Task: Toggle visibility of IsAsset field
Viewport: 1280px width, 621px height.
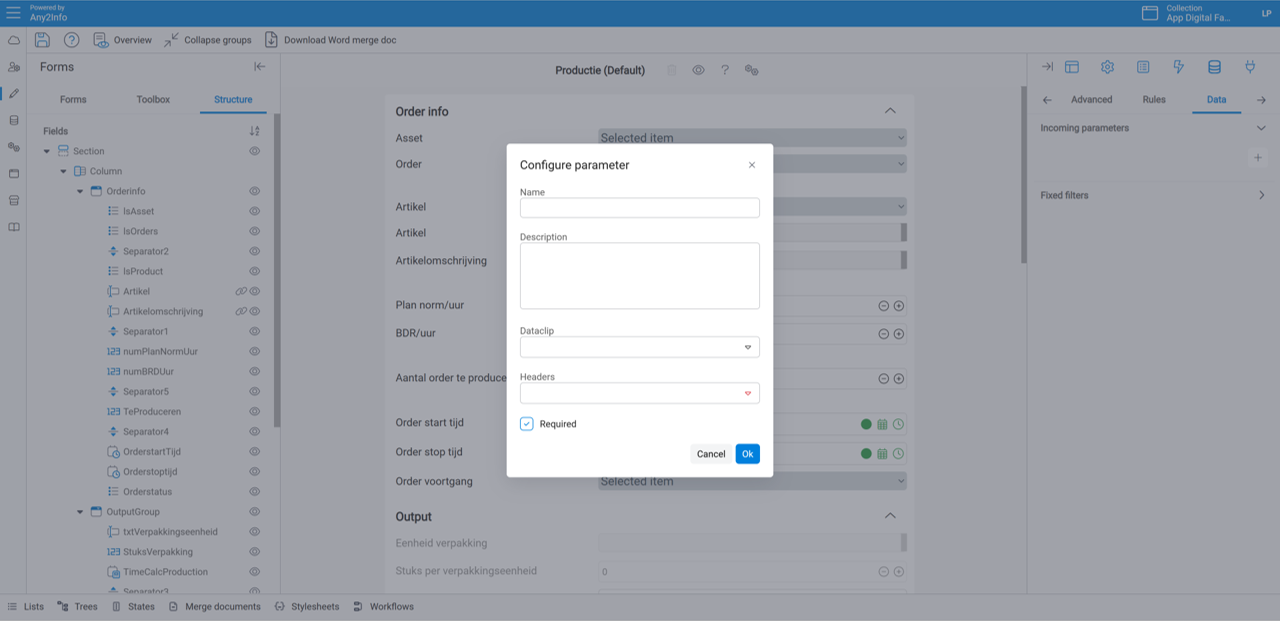Action: (254, 211)
